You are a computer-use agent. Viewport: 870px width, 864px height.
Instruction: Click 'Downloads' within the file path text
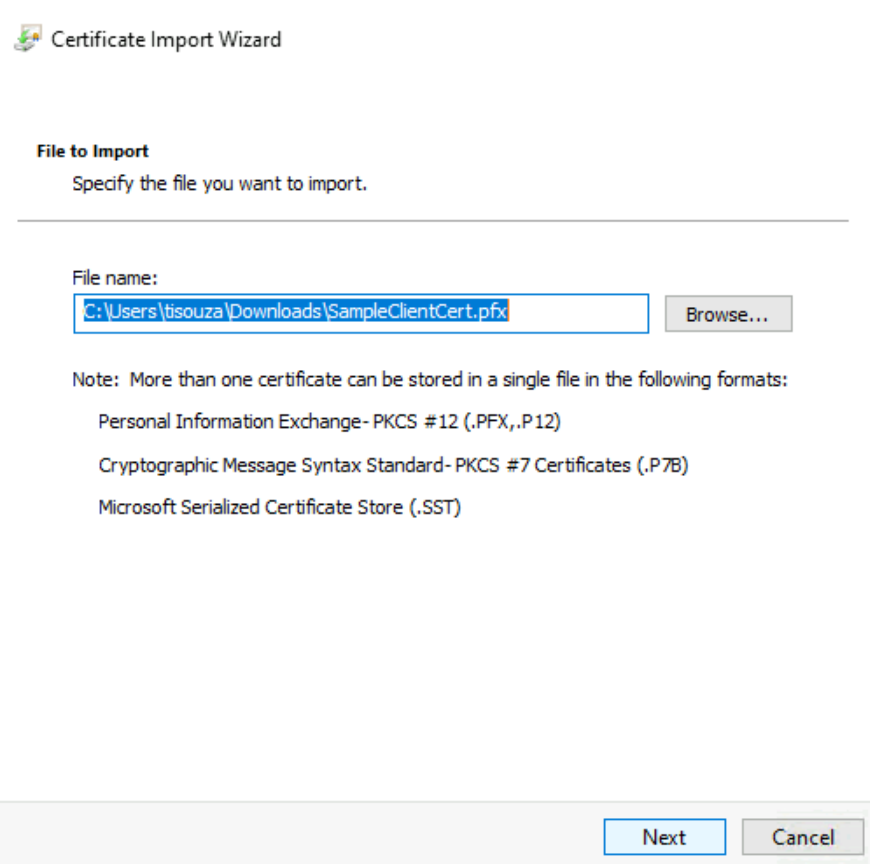click(x=276, y=311)
